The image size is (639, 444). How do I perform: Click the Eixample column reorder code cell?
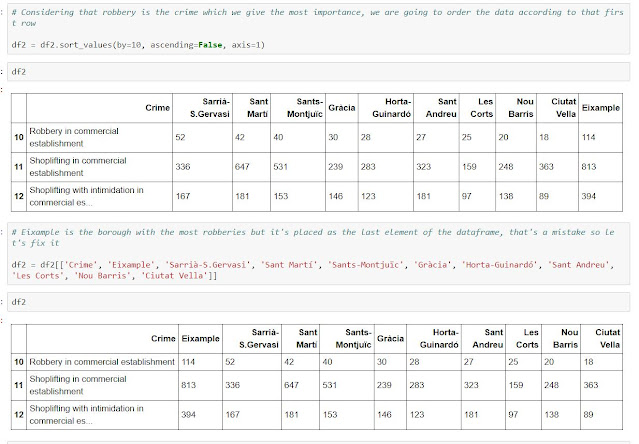tap(318, 254)
